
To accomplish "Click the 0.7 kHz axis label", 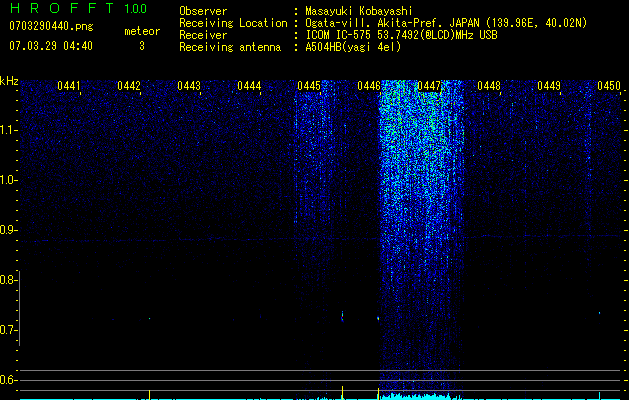I will point(8,330).
